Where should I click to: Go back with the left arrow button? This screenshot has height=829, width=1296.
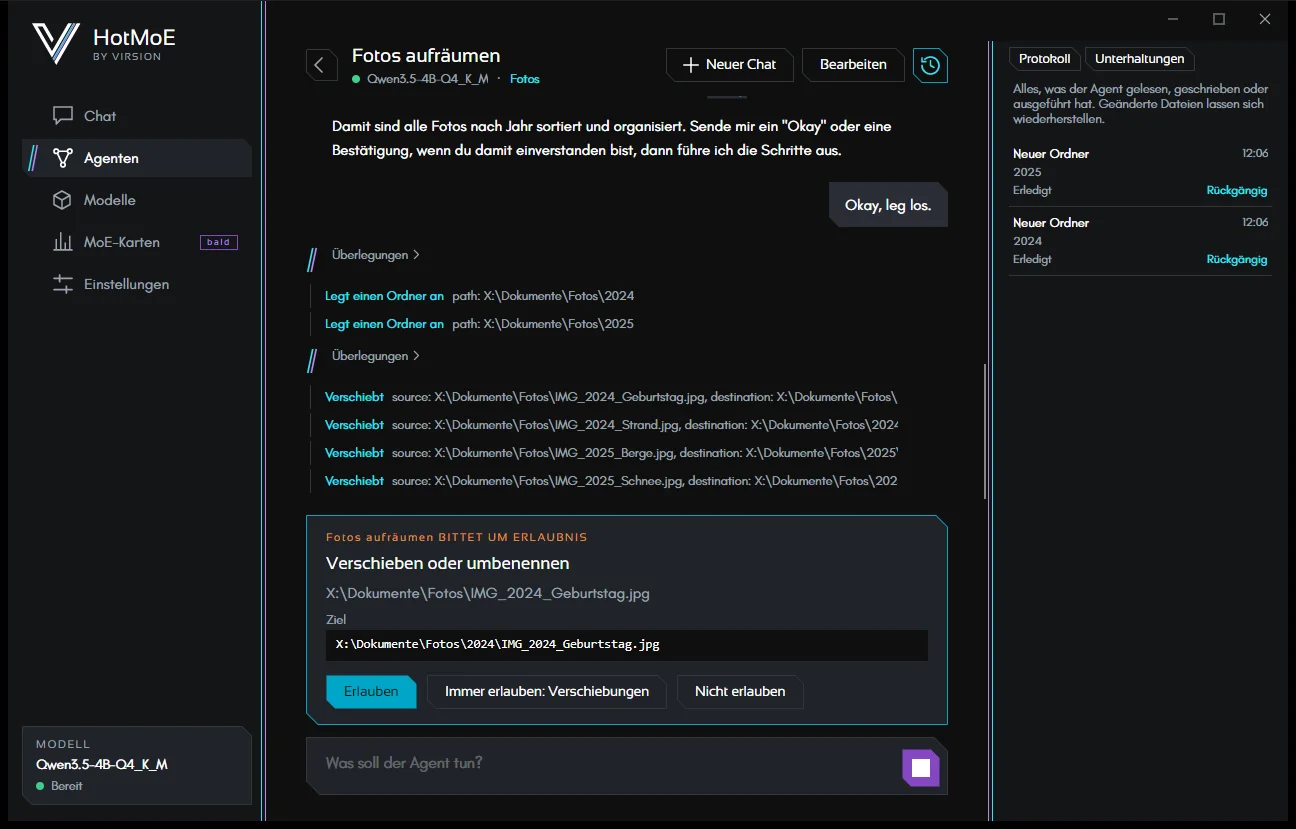tap(320, 66)
